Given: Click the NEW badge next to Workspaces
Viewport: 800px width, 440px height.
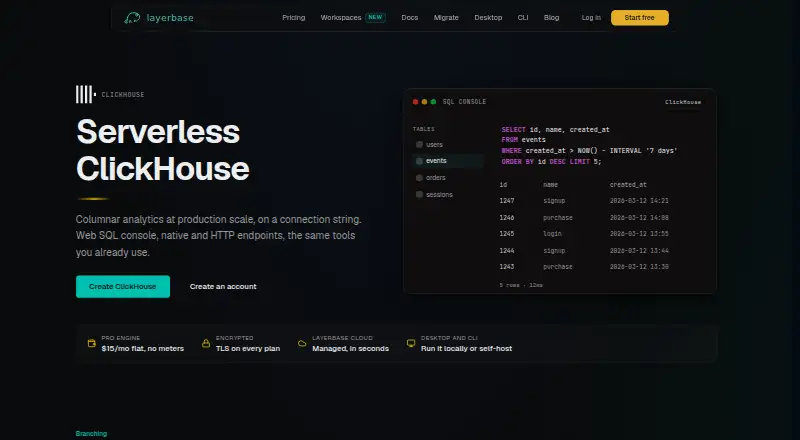Looking at the screenshot, I should click(376, 17).
